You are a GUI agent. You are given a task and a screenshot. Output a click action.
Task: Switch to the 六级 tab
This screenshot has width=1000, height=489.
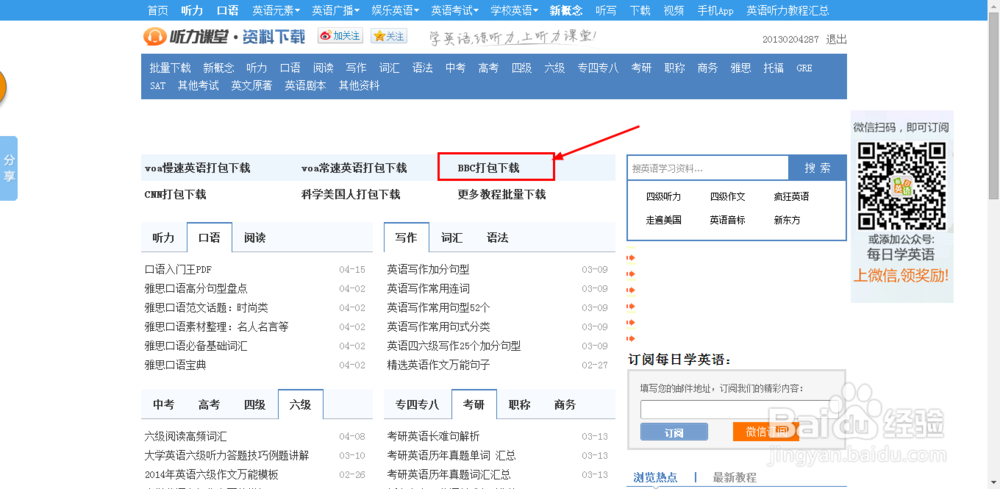[300, 404]
